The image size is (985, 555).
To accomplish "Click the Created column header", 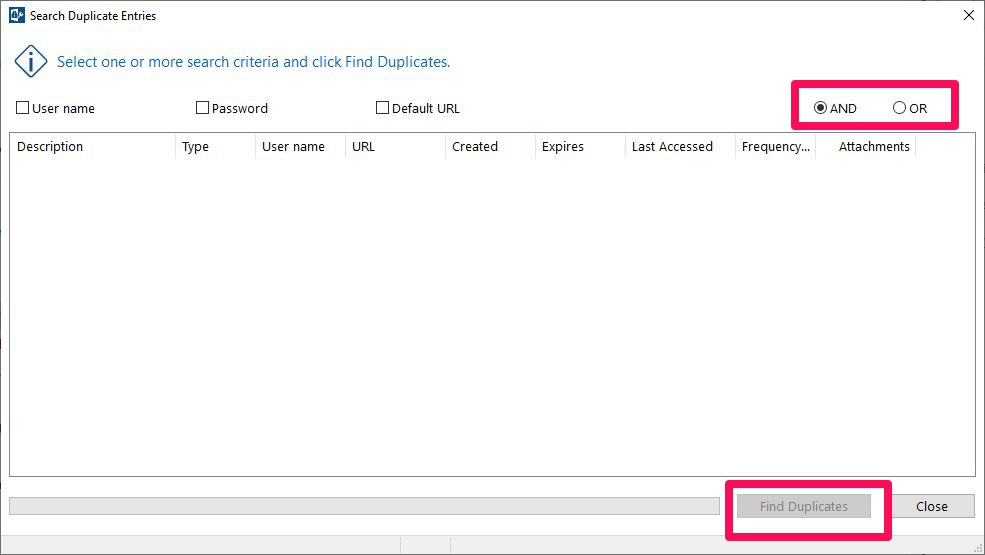I will (x=491, y=146).
